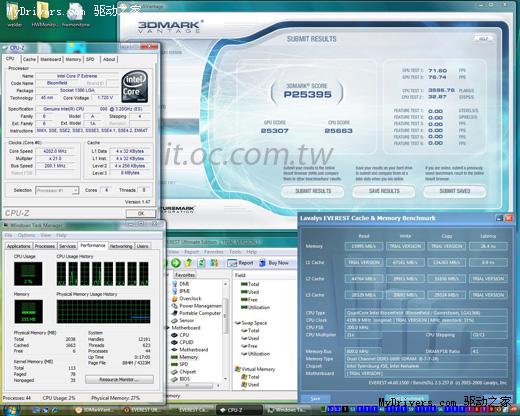Open Resource Monitor from Task Manager
The width and height of the screenshot is (520, 416).
point(119,379)
